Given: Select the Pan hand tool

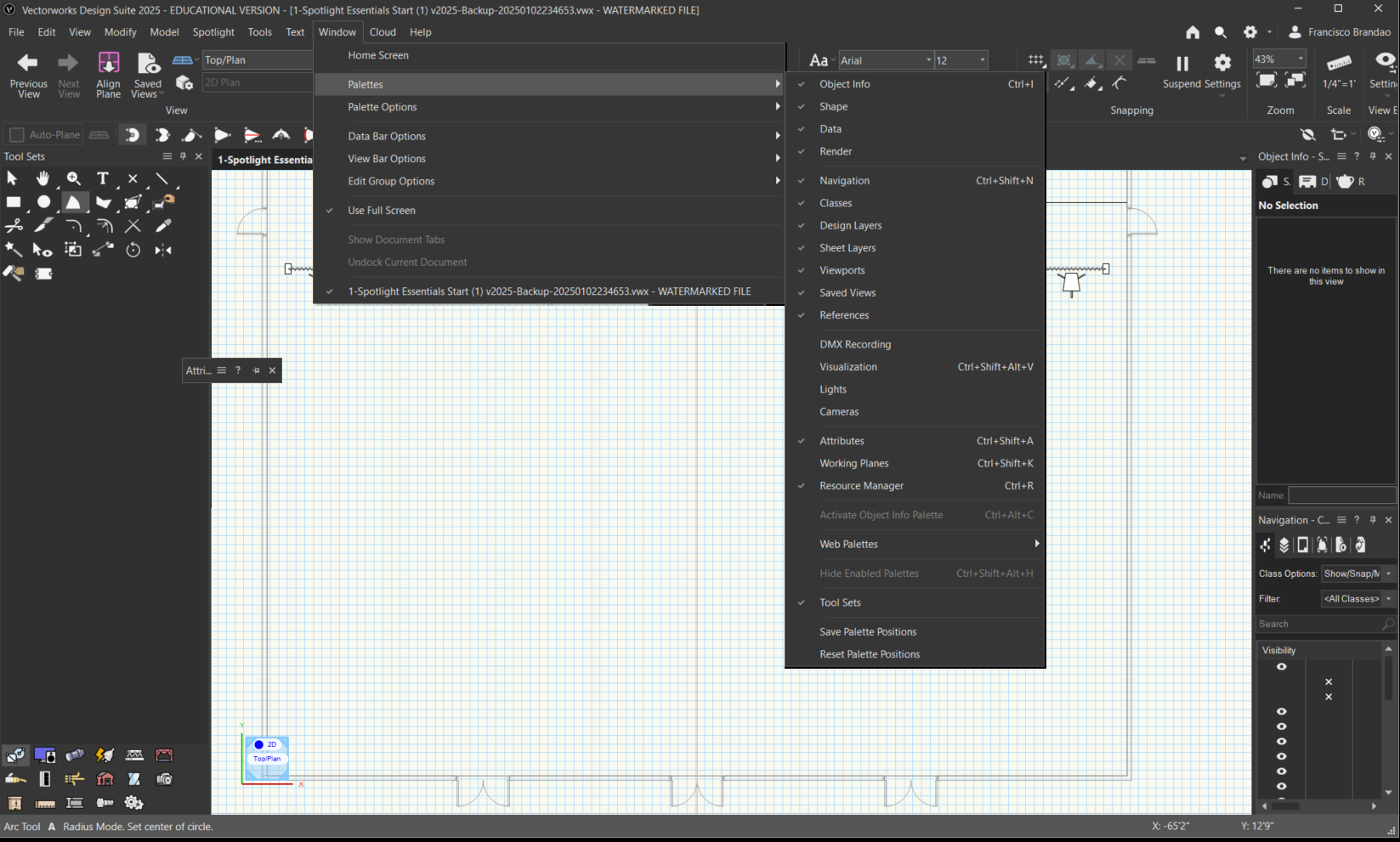Looking at the screenshot, I should click(x=43, y=178).
